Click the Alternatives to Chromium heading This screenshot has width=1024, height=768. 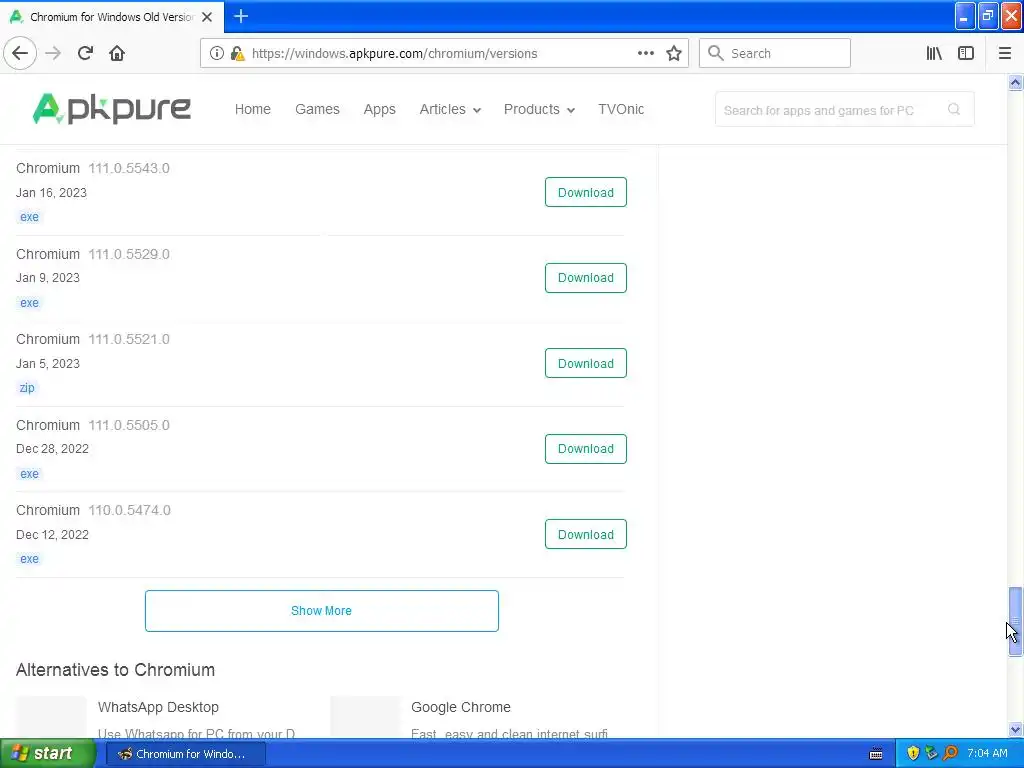tap(116, 670)
